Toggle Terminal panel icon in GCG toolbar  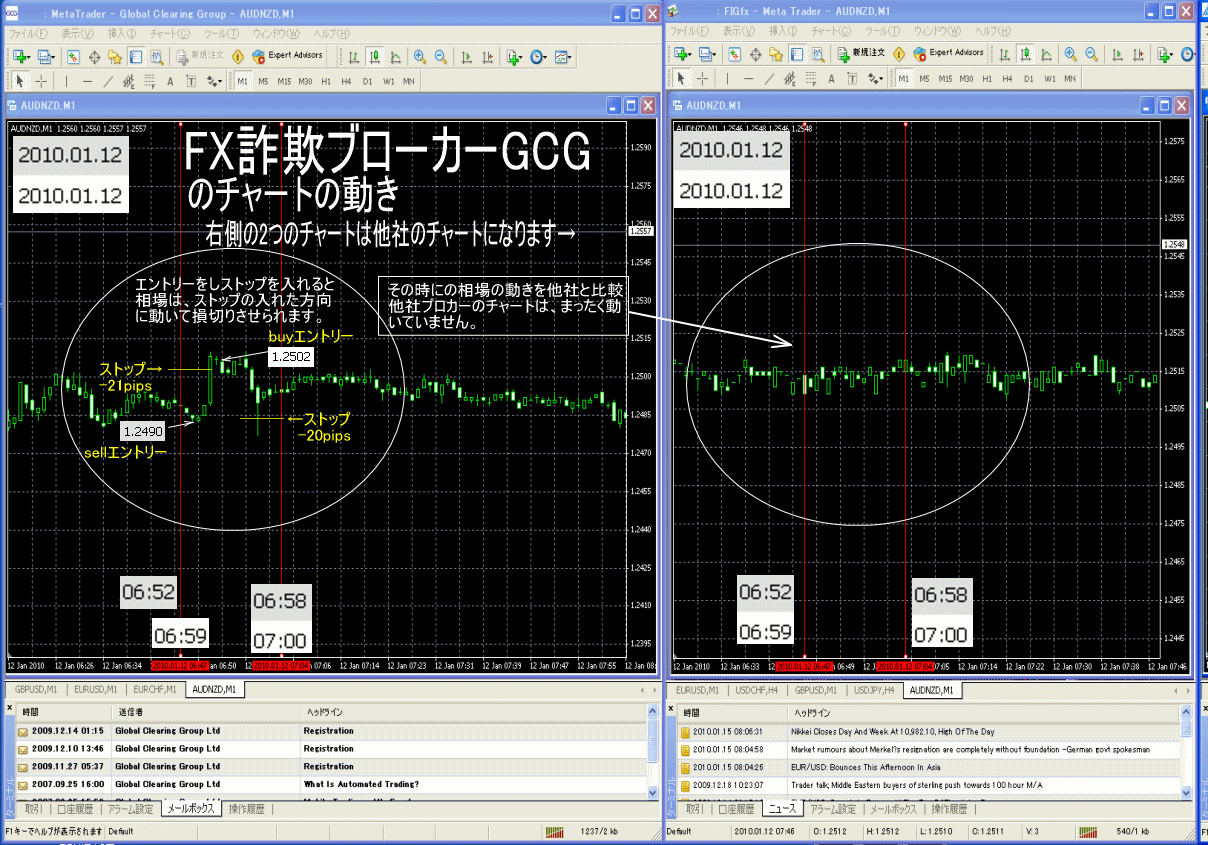(136, 57)
